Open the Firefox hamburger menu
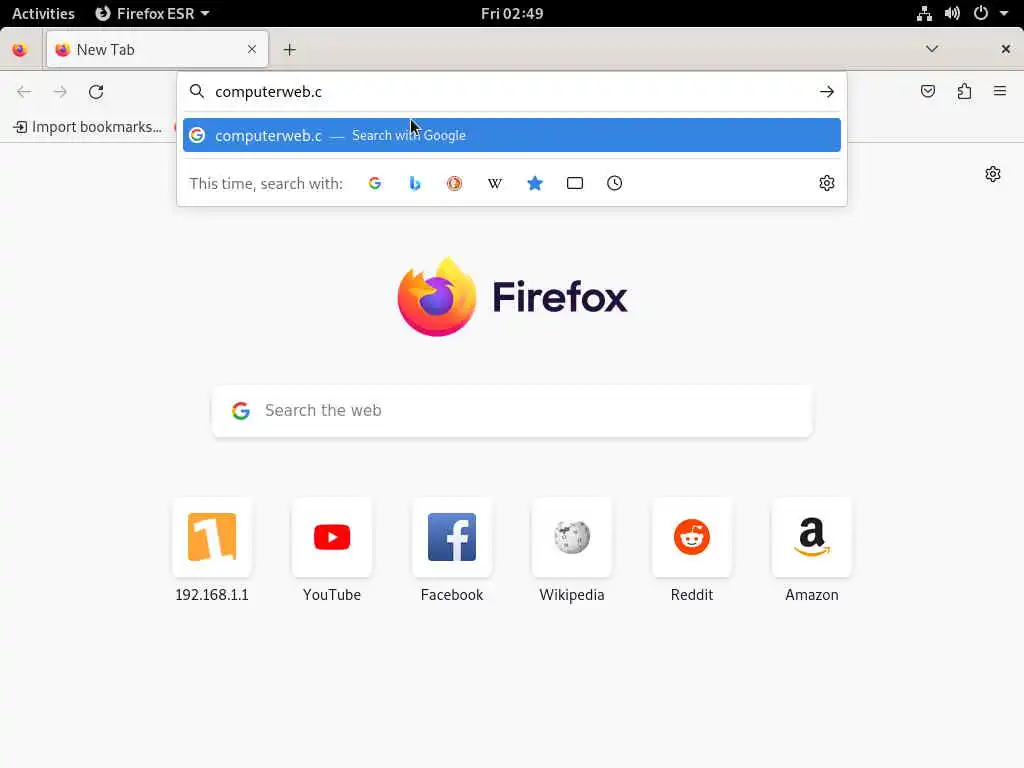The height and width of the screenshot is (768, 1024). tap(1000, 91)
